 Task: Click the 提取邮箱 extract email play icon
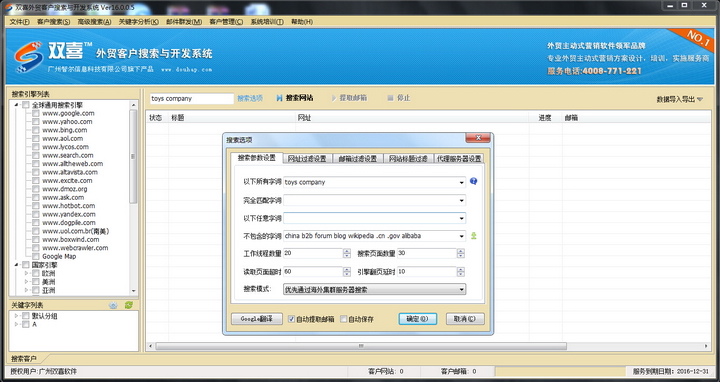[x=334, y=98]
